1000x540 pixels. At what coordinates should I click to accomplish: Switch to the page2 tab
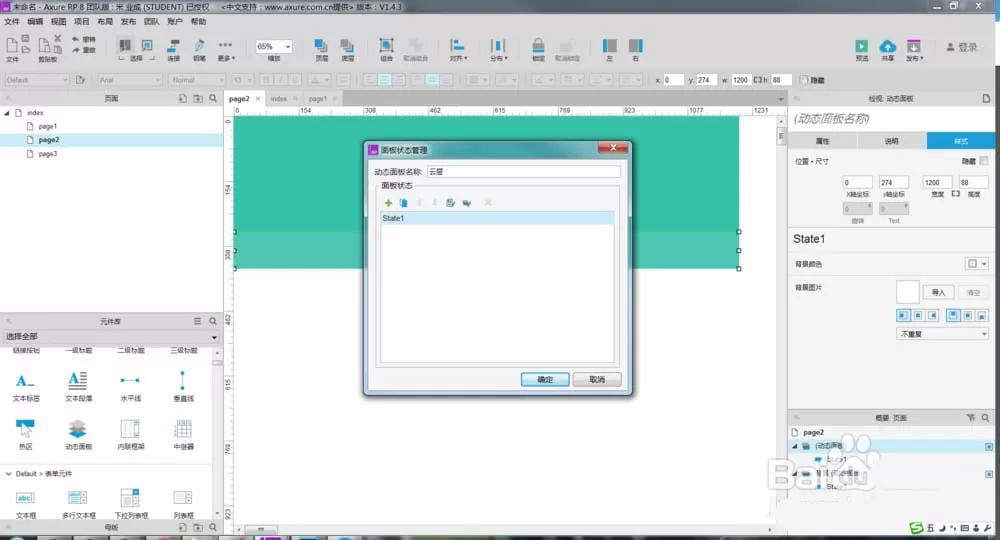(x=239, y=98)
